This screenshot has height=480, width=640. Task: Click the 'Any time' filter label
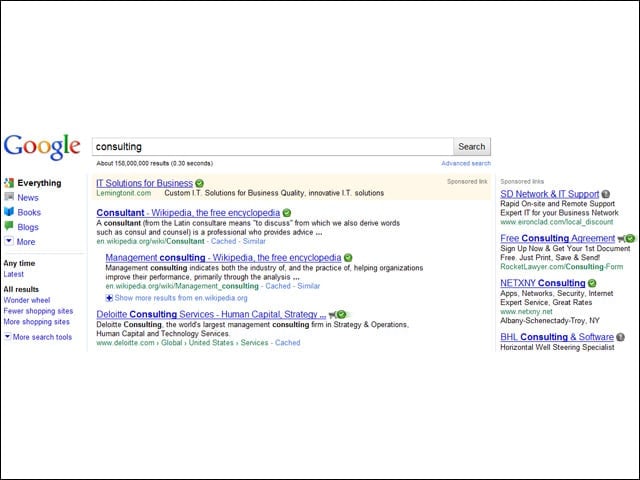pos(19,263)
